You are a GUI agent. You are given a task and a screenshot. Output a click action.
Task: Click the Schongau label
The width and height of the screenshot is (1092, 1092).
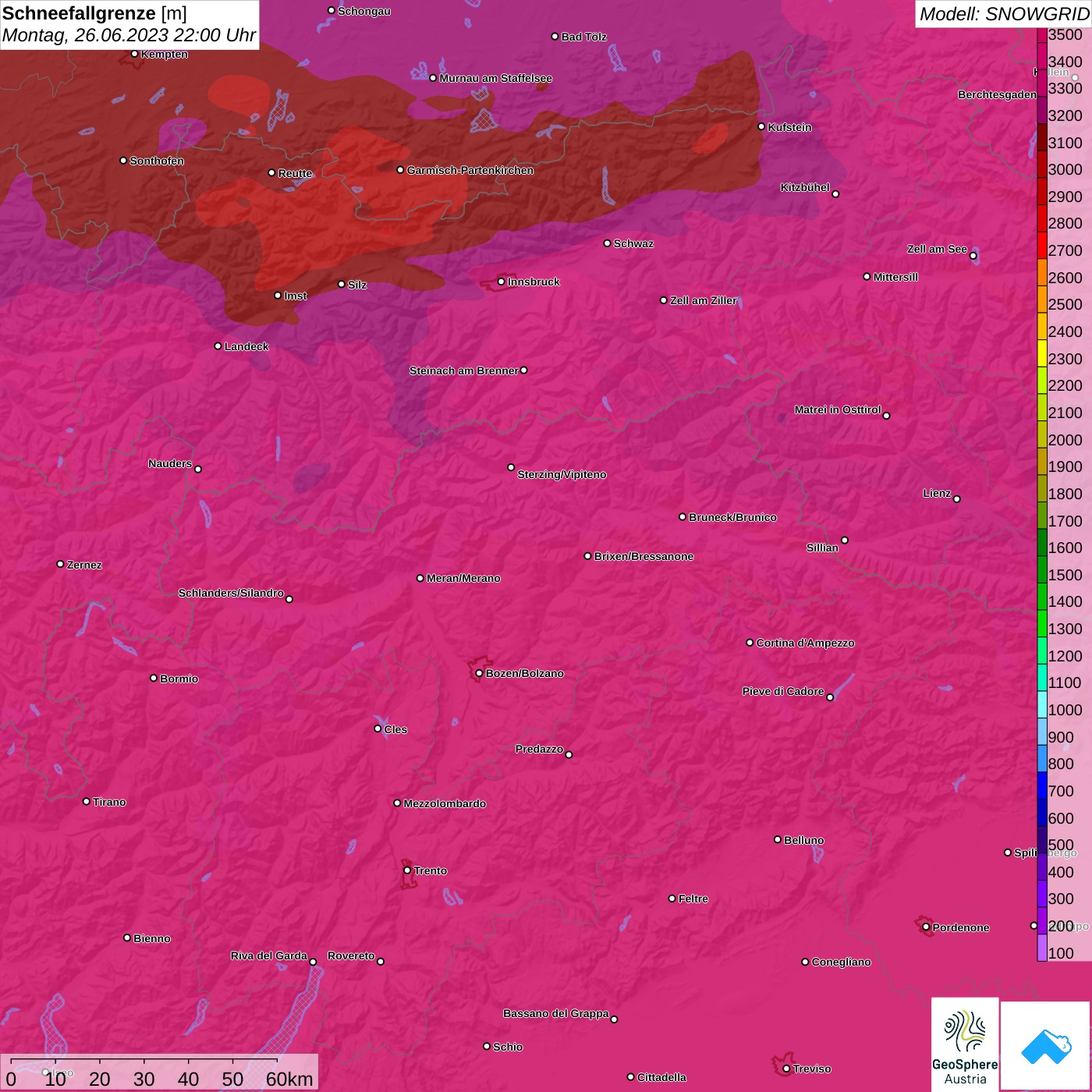[364, 11]
